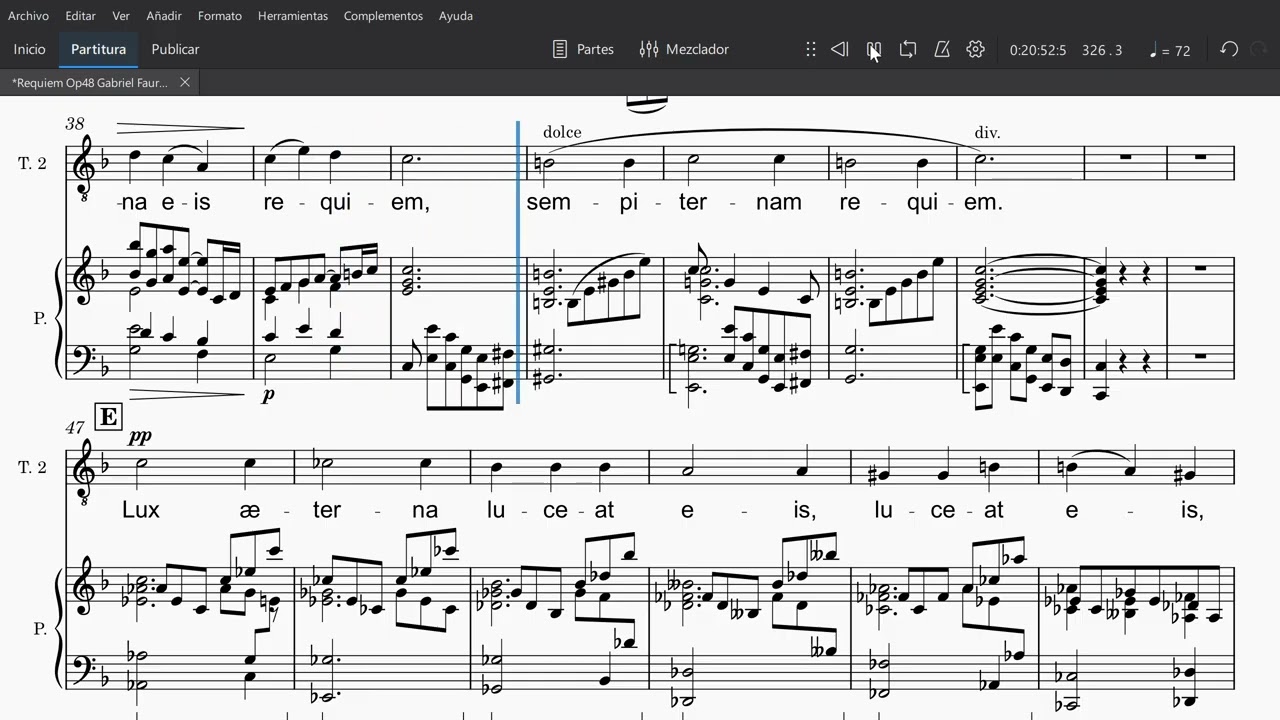Open the Añadir menu
The image size is (1280, 720).
164,16
